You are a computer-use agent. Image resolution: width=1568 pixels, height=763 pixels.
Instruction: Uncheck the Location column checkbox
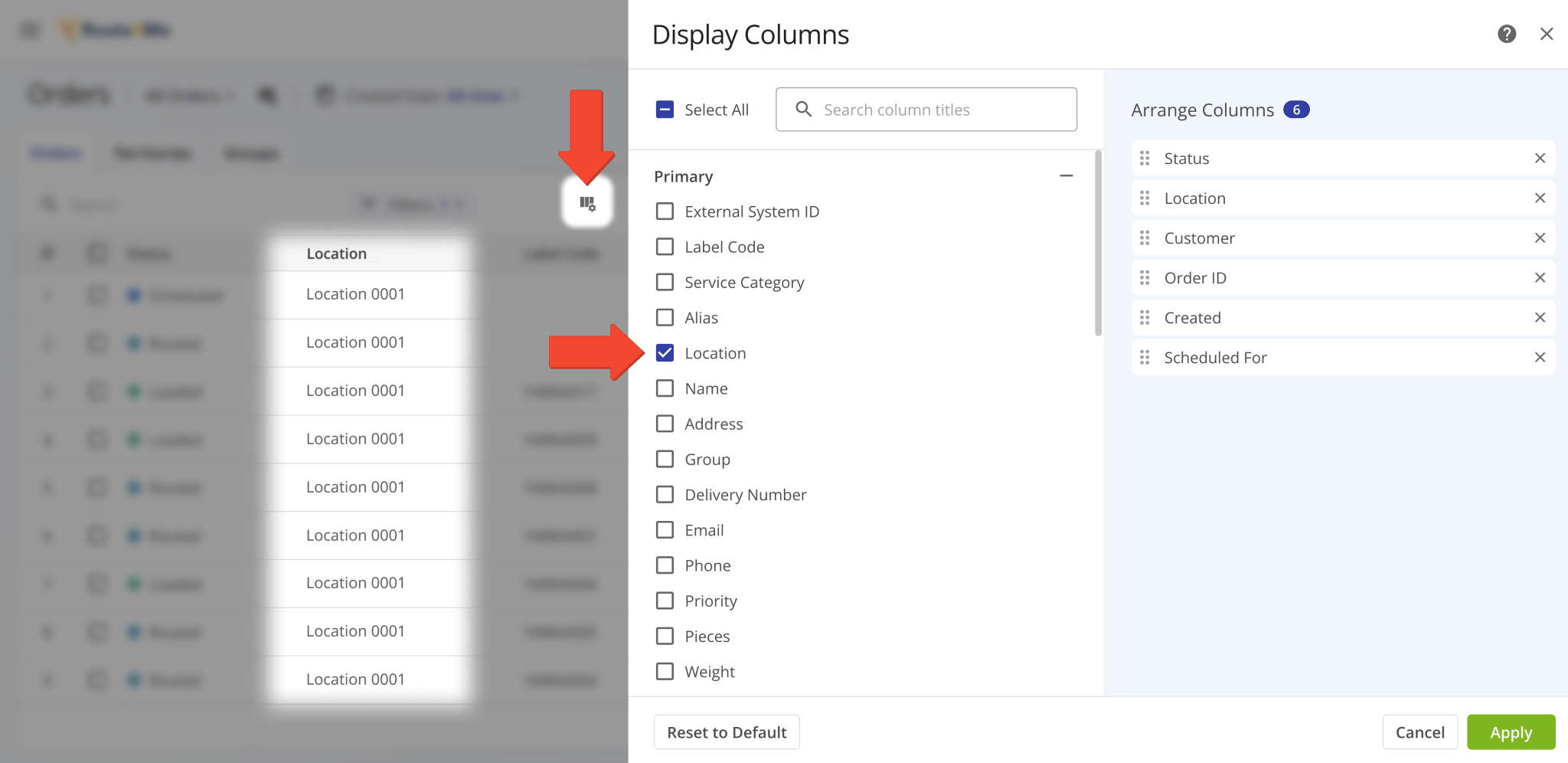coord(665,352)
